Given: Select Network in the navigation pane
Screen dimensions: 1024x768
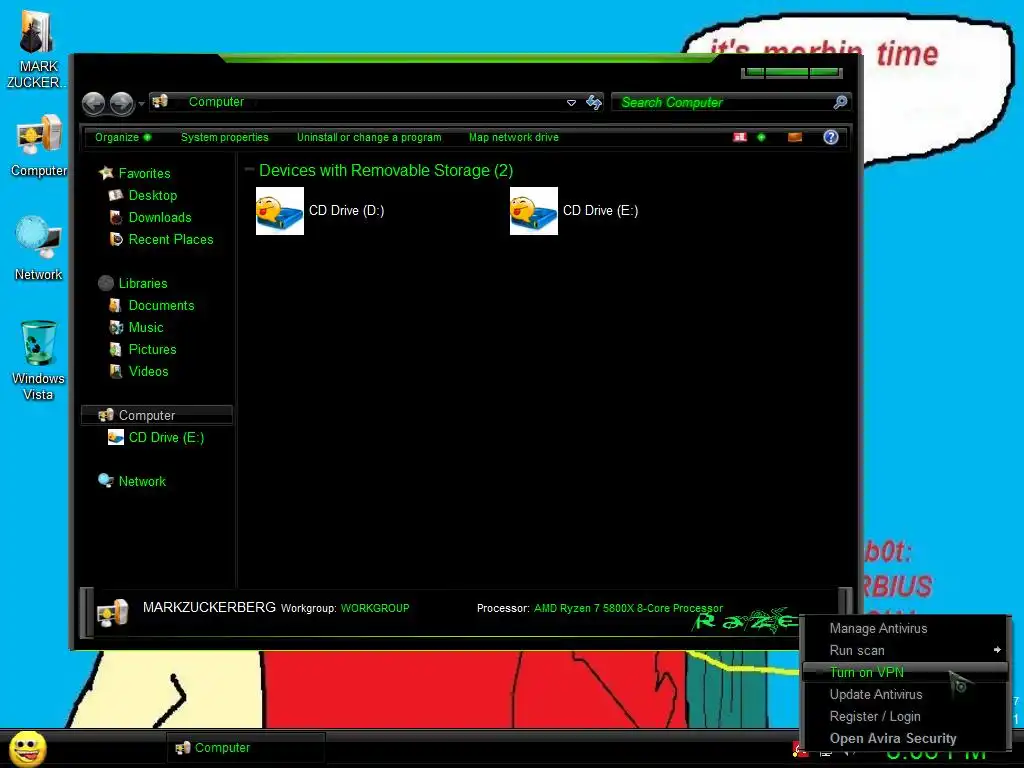Looking at the screenshot, I should [142, 481].
